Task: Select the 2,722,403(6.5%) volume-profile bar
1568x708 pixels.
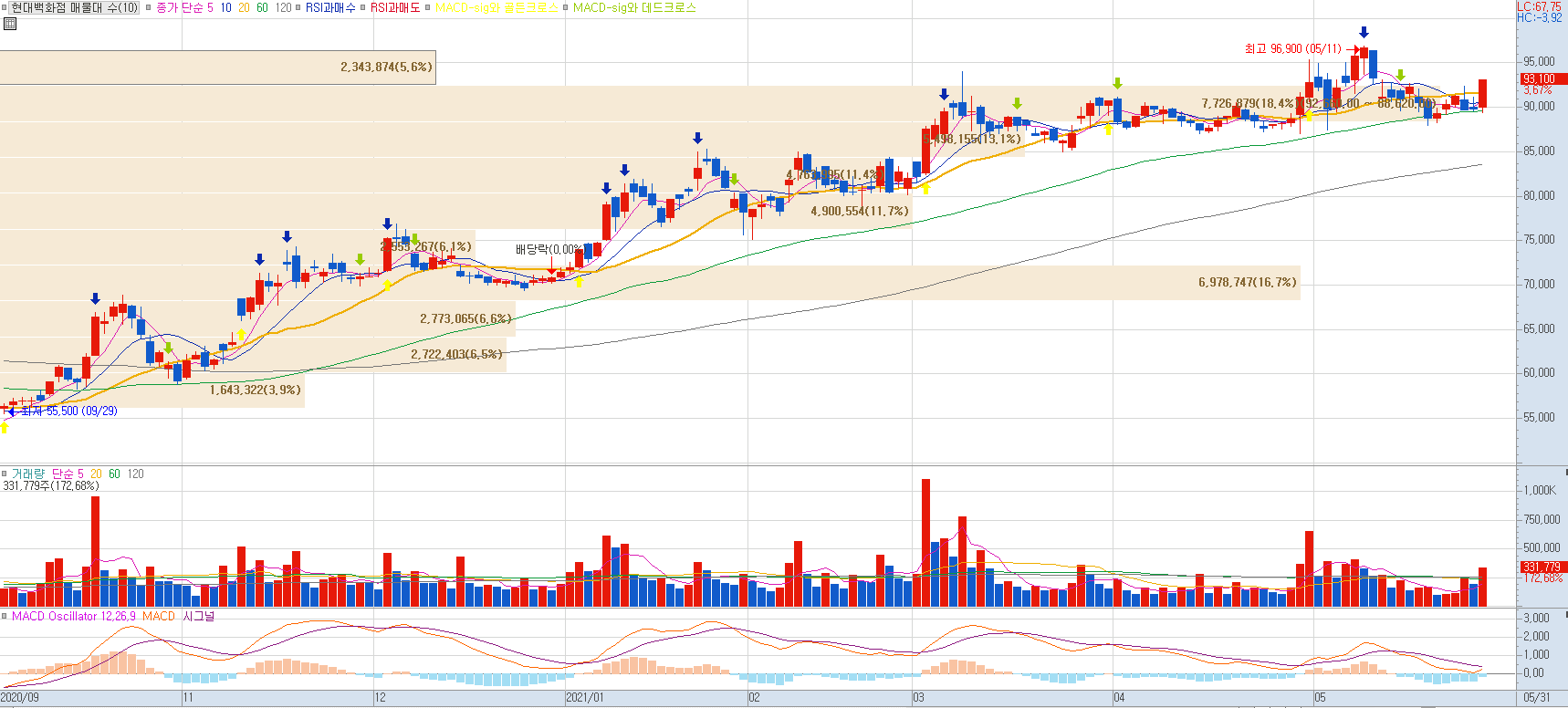Action: point(253,354)
